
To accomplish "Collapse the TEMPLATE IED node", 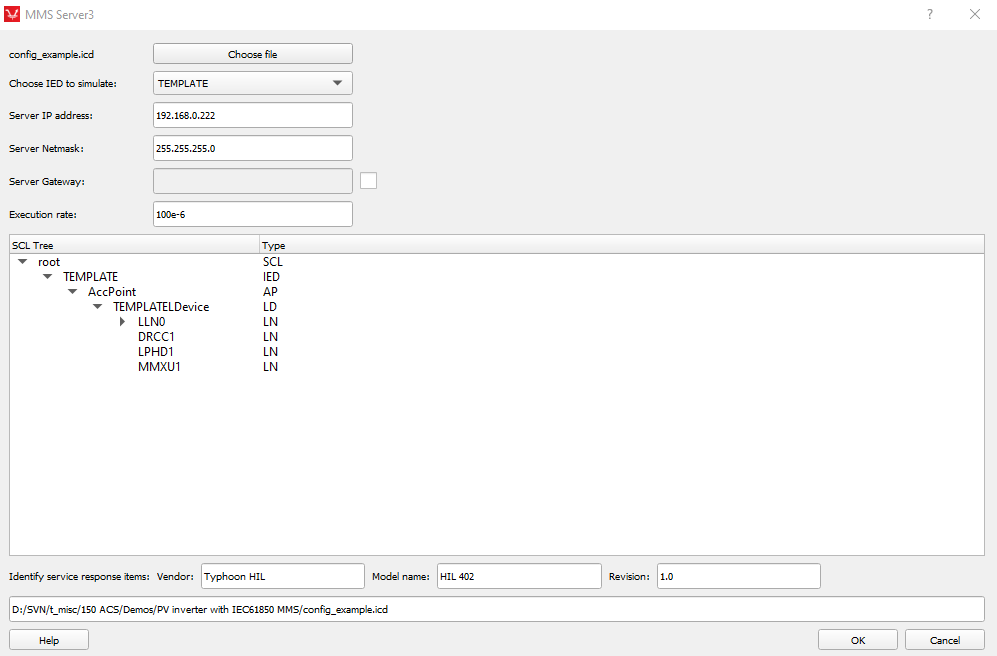I will tap(47, 277).
